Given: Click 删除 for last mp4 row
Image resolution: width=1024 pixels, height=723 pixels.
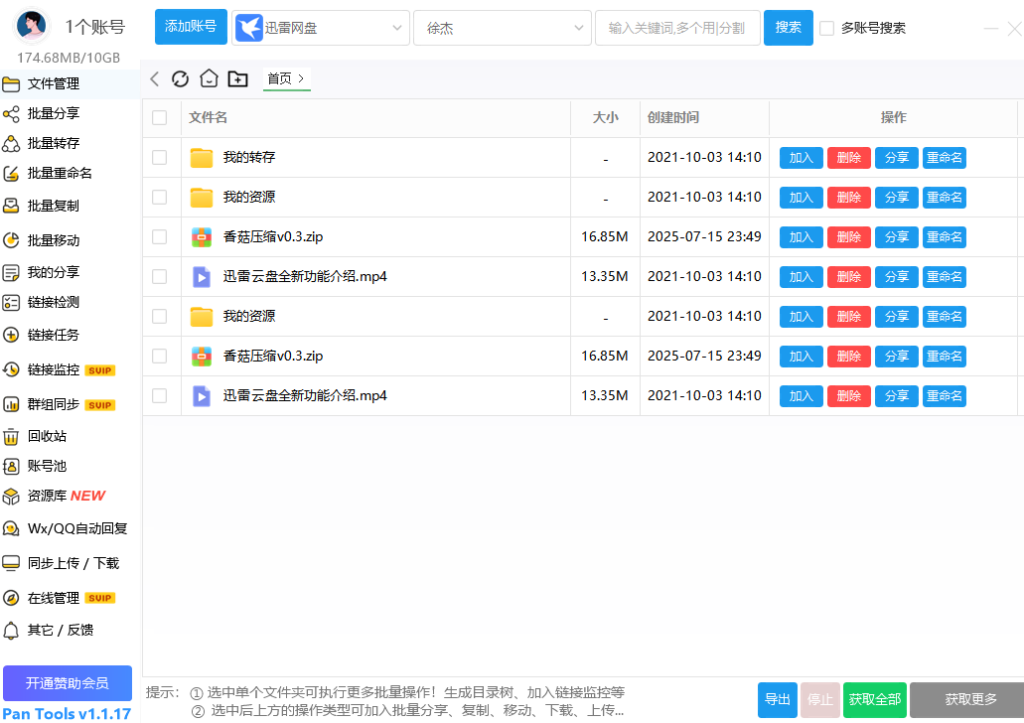Looking at the screenshot, I should click(848, 396).
